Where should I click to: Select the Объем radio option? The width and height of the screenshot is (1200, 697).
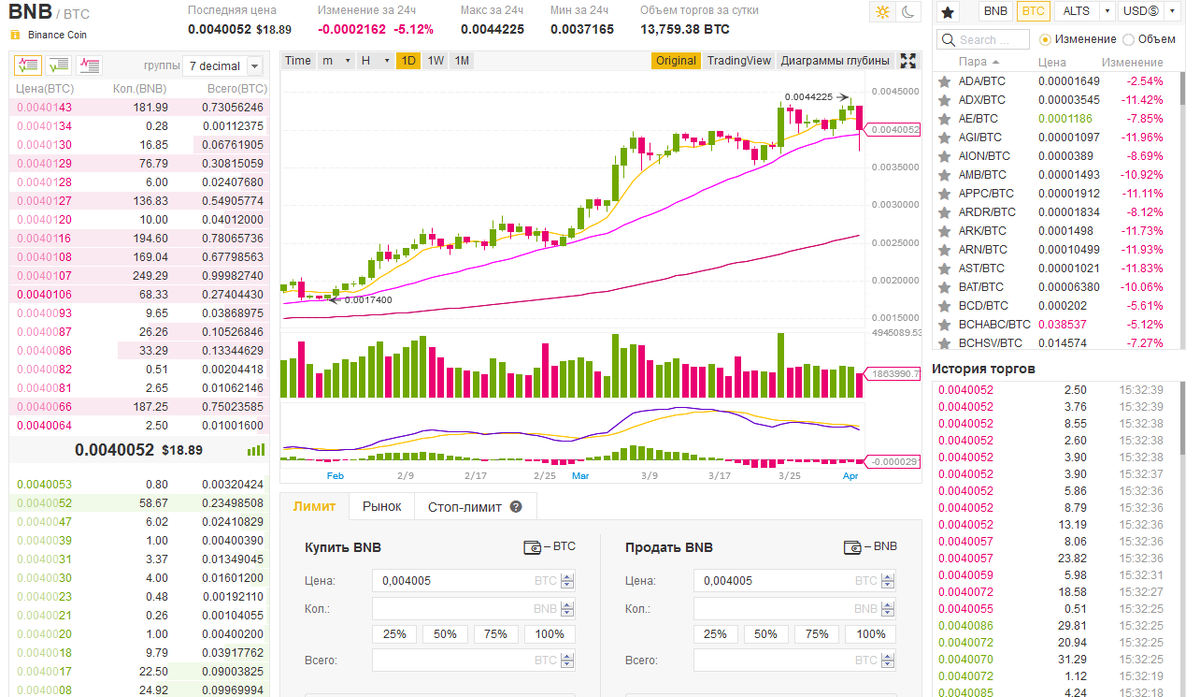[x=1128, y=39]
